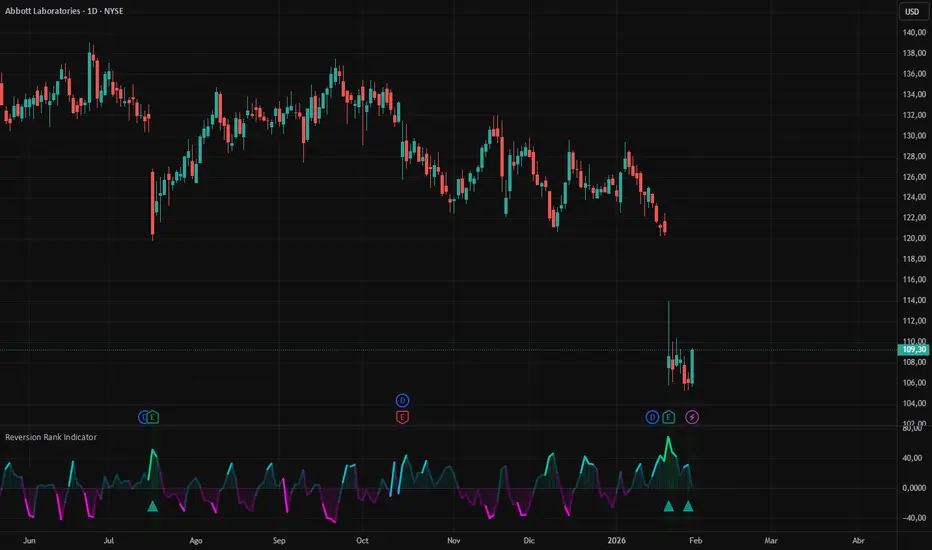This screenshot has height=550, width=932.
Task: Click the 114,00 price axis label
Action: (x=914, y=300)
